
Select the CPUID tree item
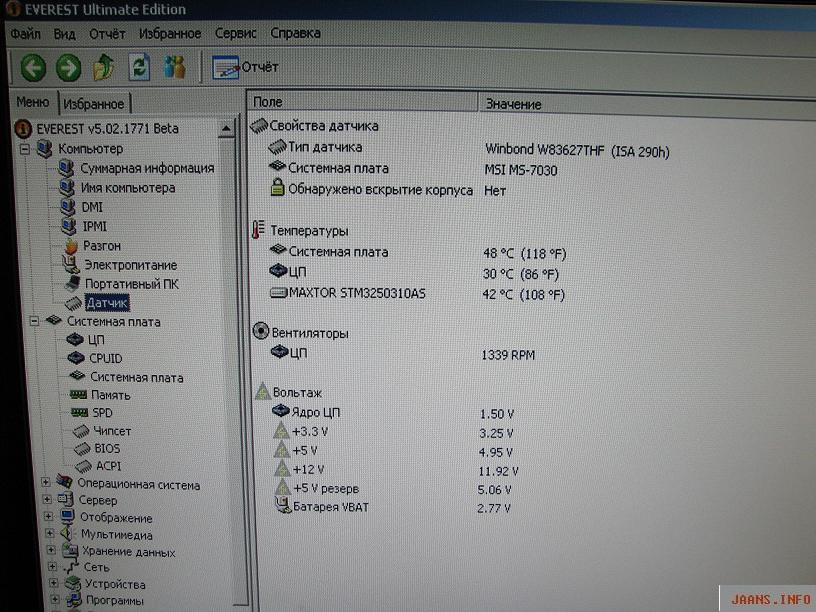(106, 359)
